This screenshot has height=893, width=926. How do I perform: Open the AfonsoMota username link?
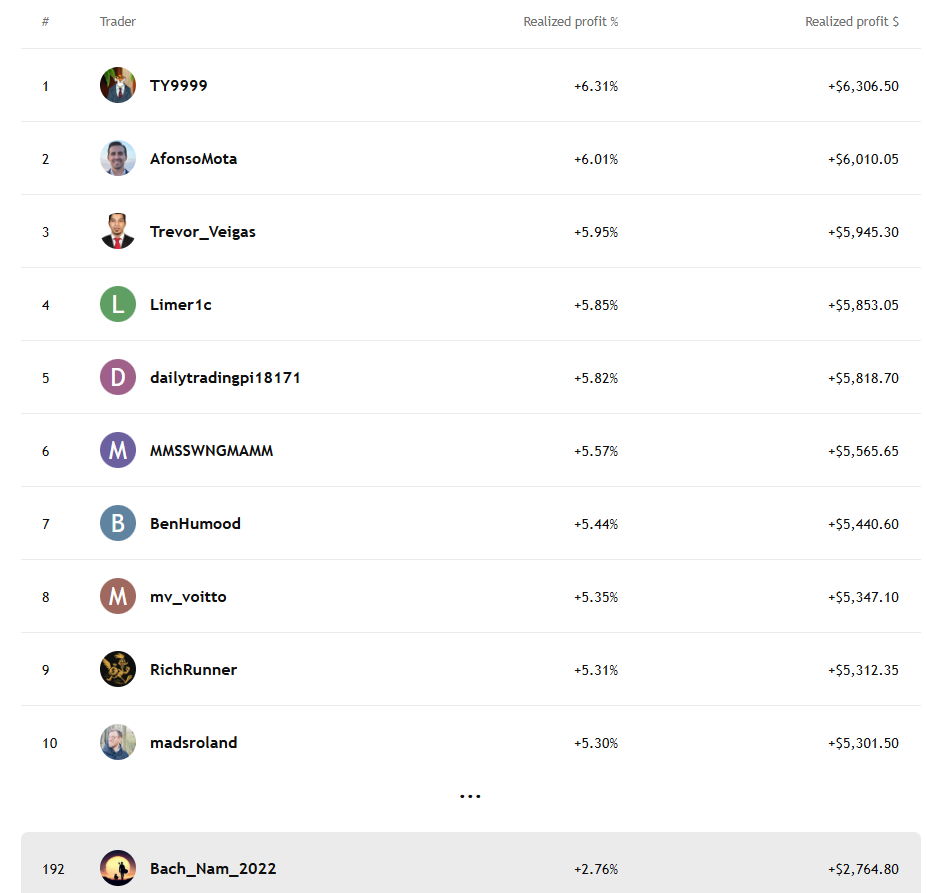point(194,159)
